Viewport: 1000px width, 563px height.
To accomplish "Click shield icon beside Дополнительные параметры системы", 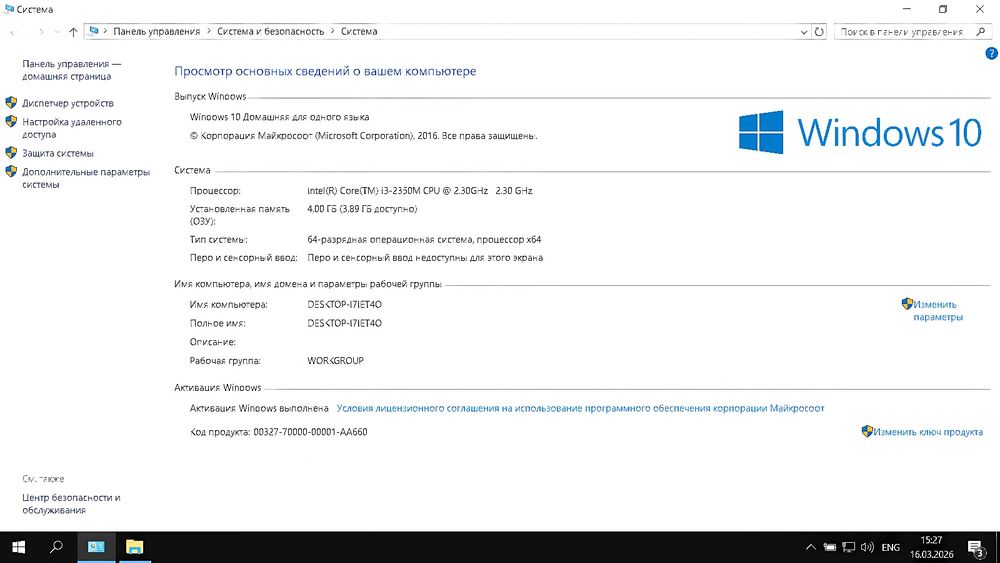I will (x=11, y=172).
